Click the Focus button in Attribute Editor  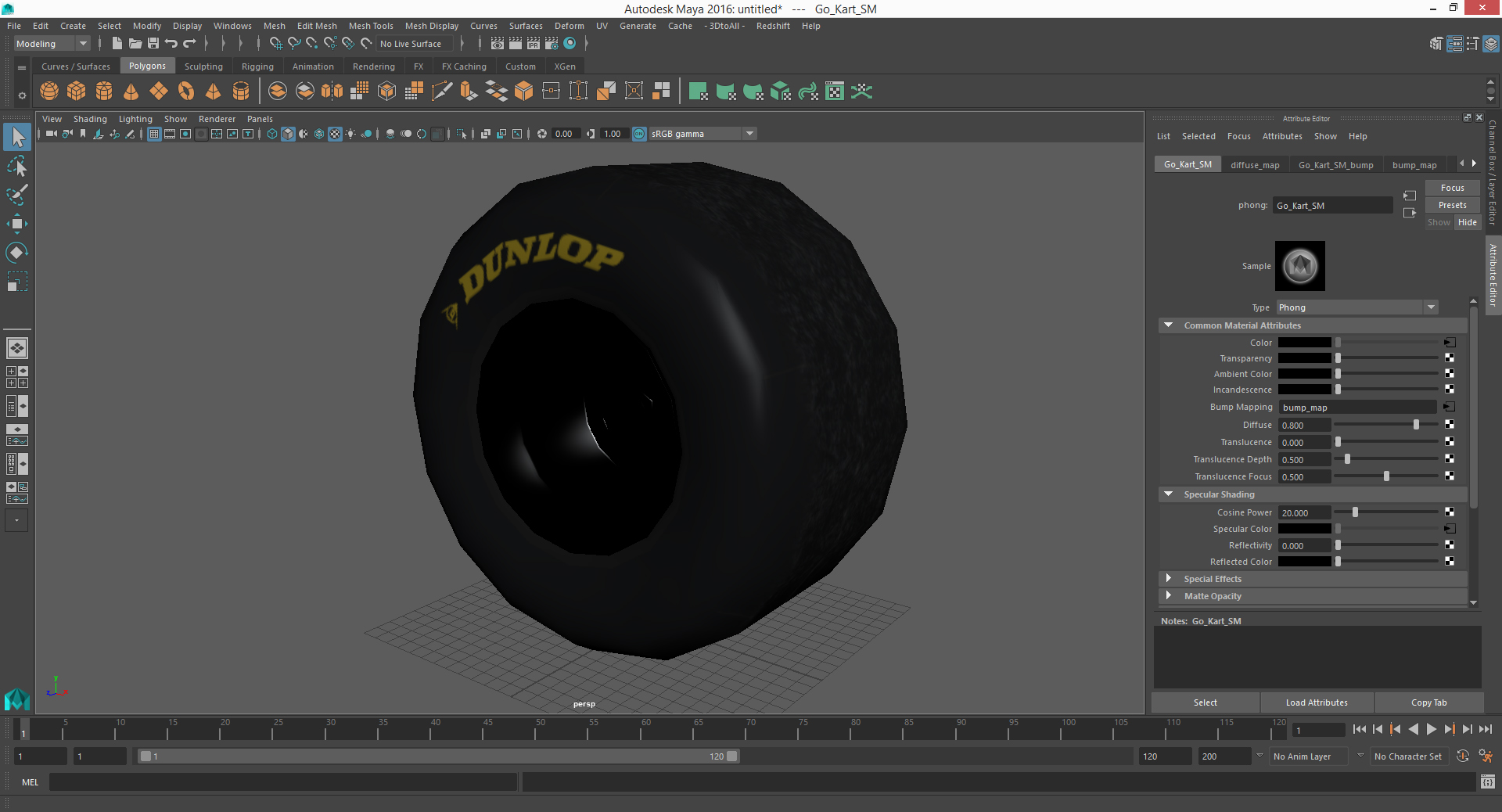[x=1452, y=188]
